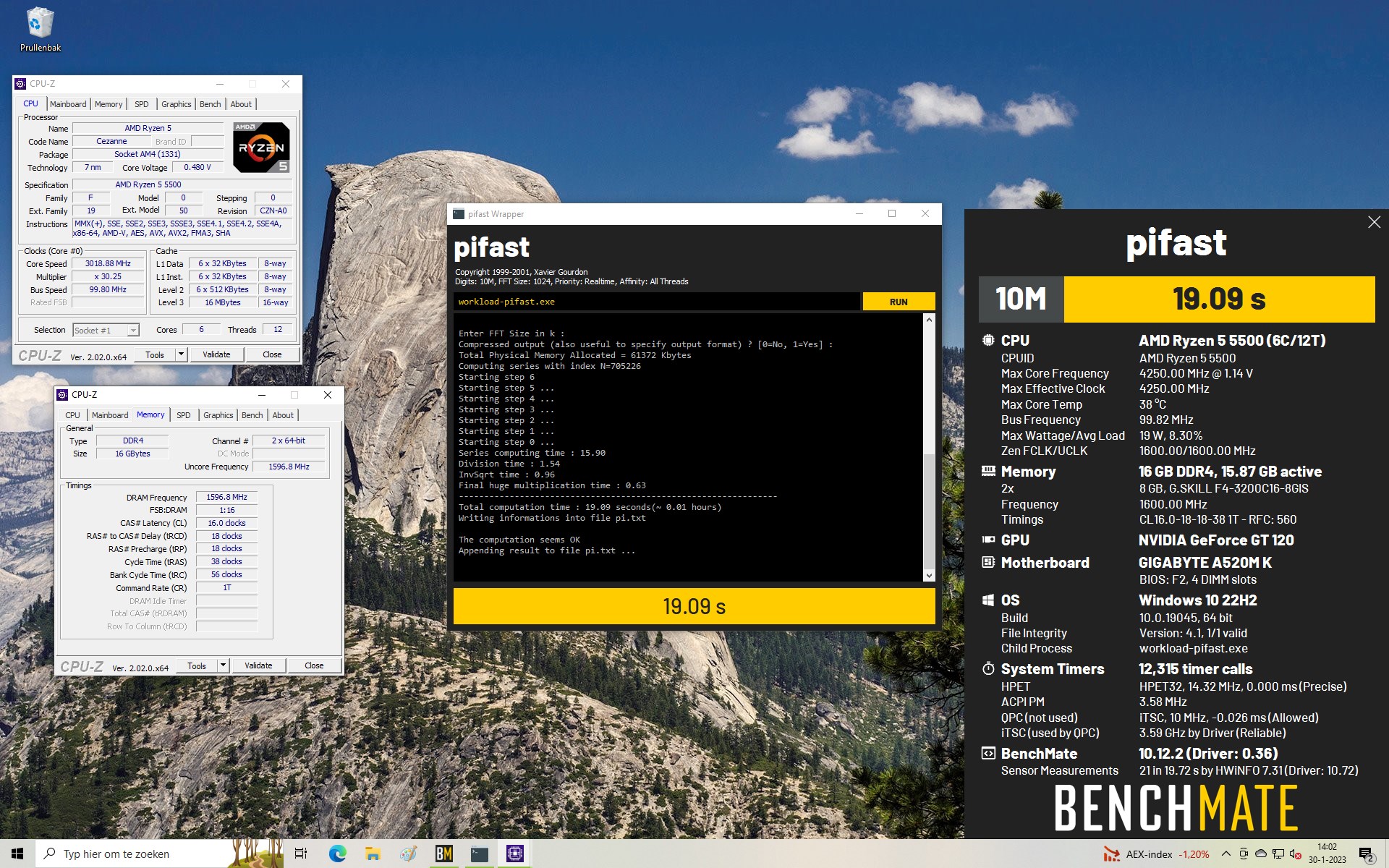
Task: Open the AEX-index stock widget
Action: [x=1156, y=854]
